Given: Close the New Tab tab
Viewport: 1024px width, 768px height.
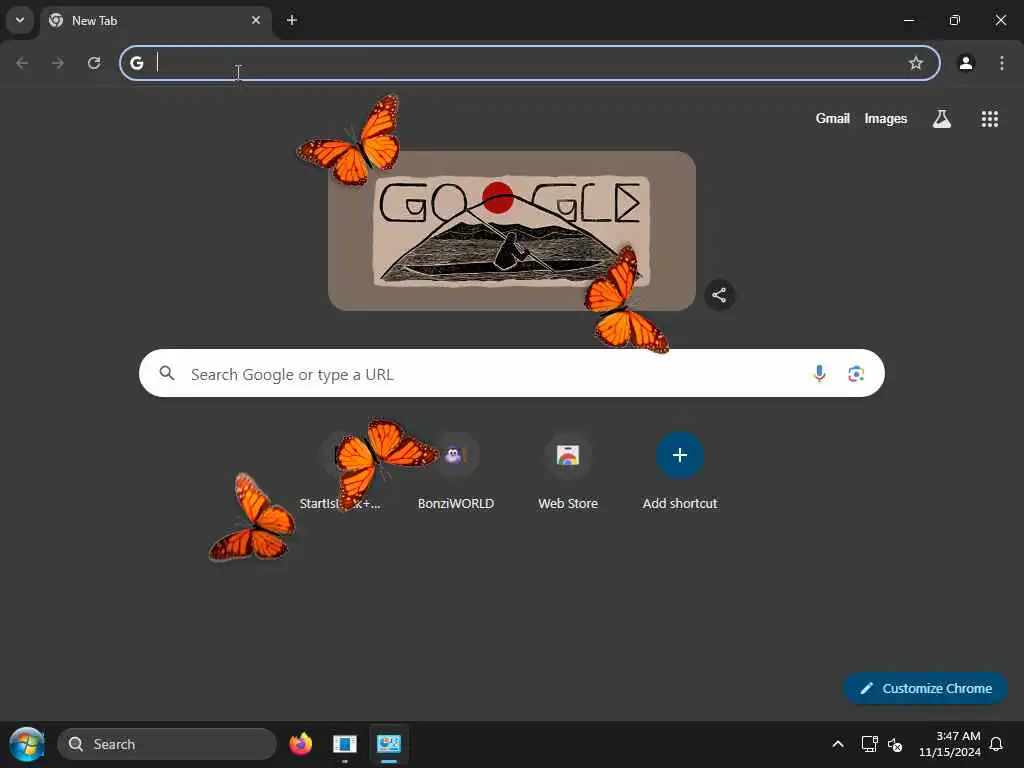Looking at the screenshot, I should click(256, 20).
